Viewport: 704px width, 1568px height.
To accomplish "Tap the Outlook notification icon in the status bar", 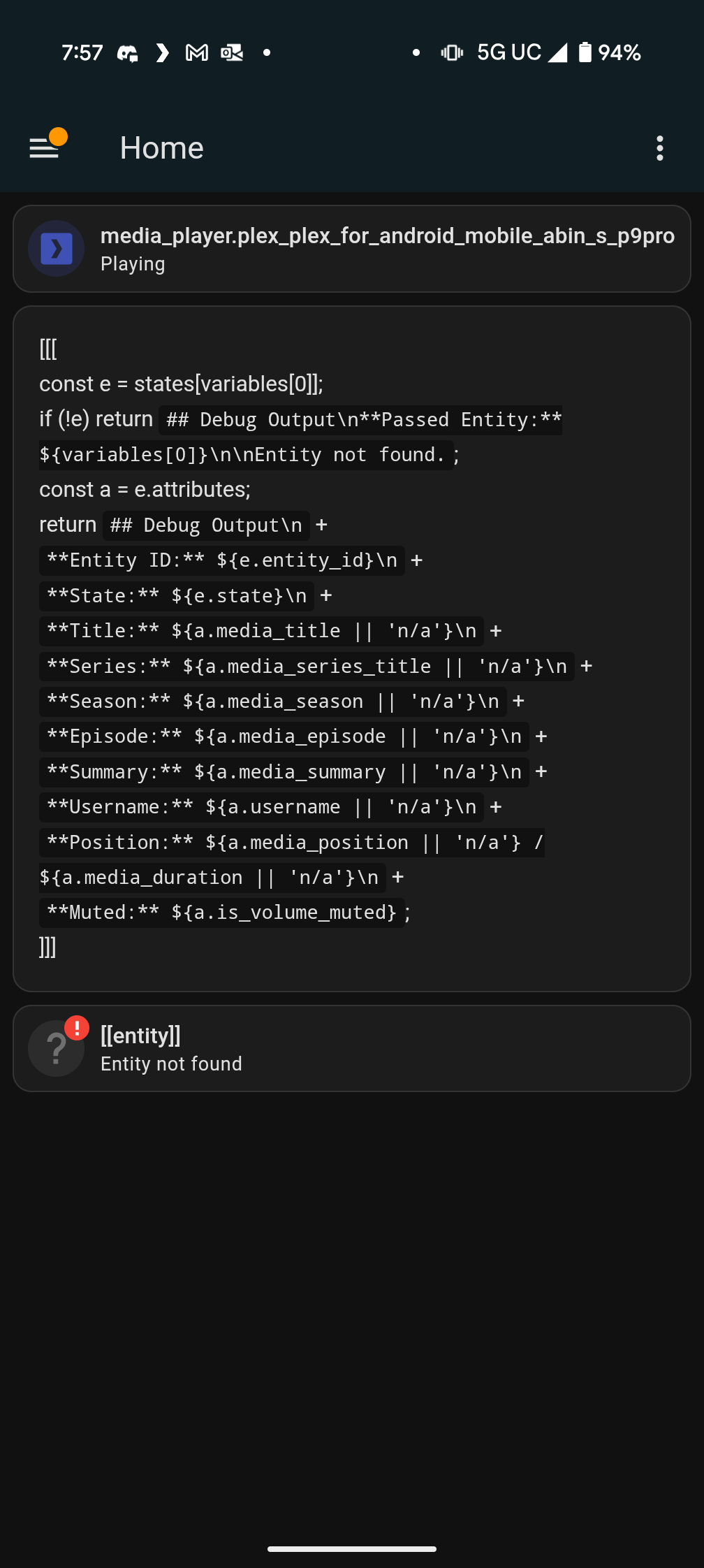I will pos(232,53).
